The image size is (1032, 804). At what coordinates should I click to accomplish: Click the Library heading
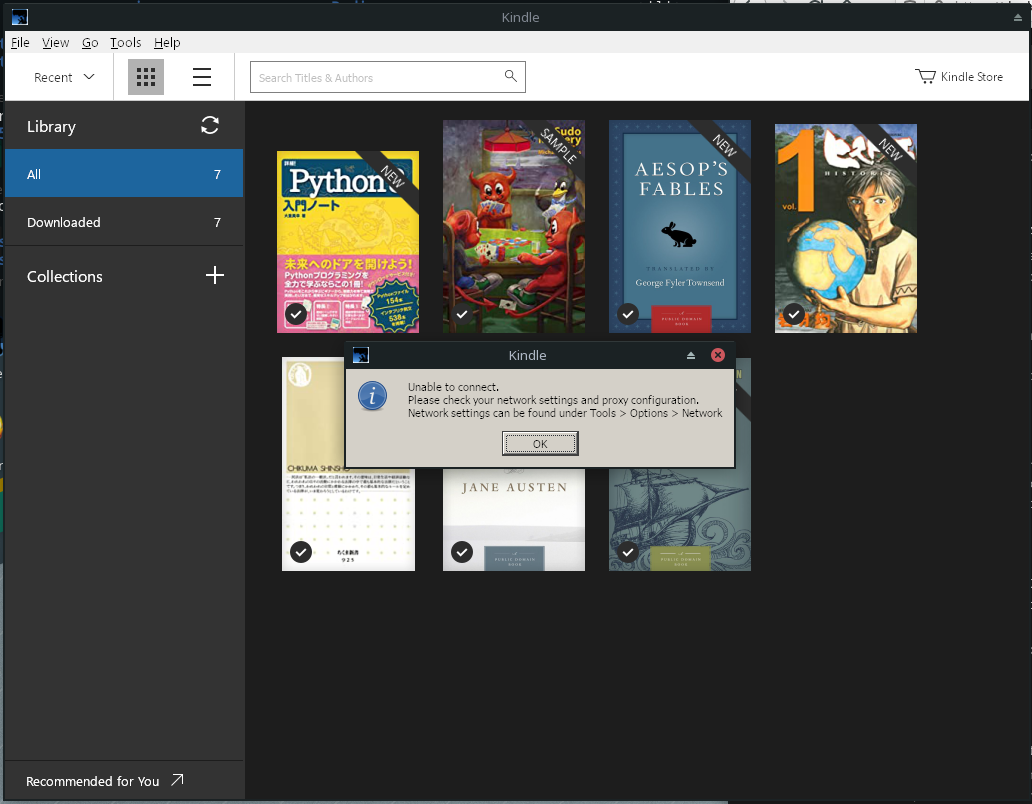pyautogui.click(x=51, y=126)
